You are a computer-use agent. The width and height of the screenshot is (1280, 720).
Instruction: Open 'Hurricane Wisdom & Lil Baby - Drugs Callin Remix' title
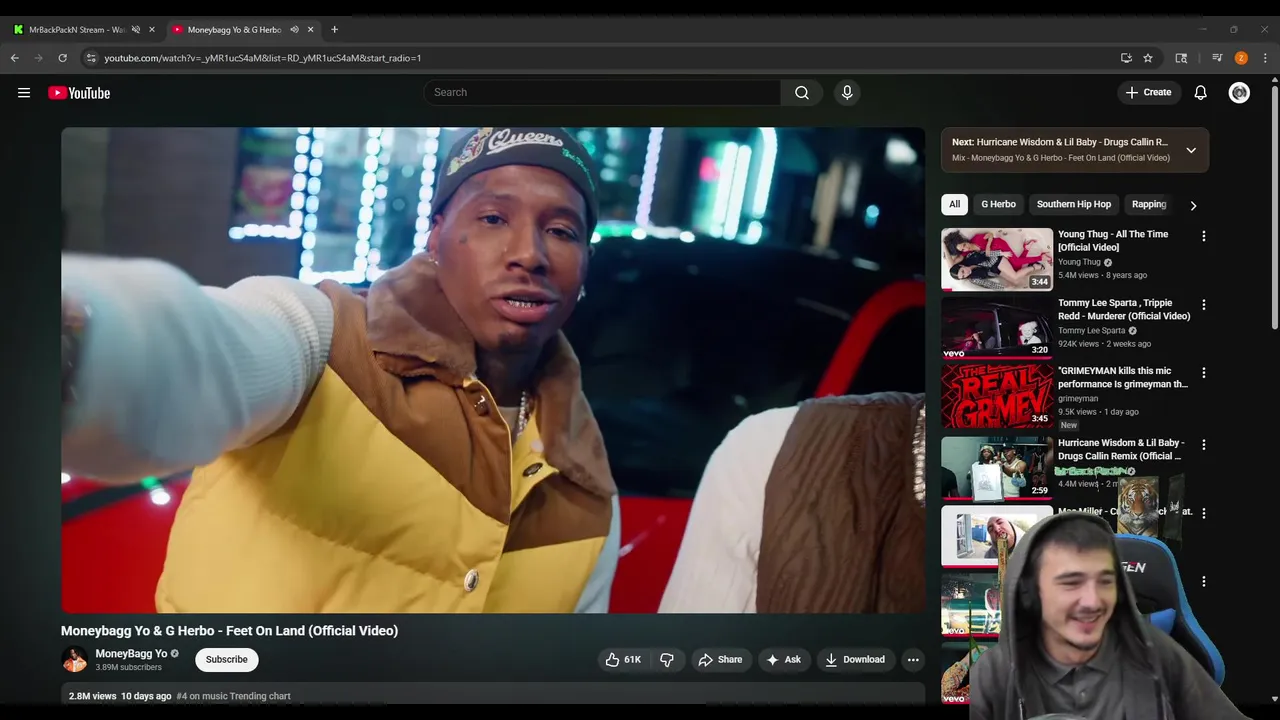[1121, 450]
